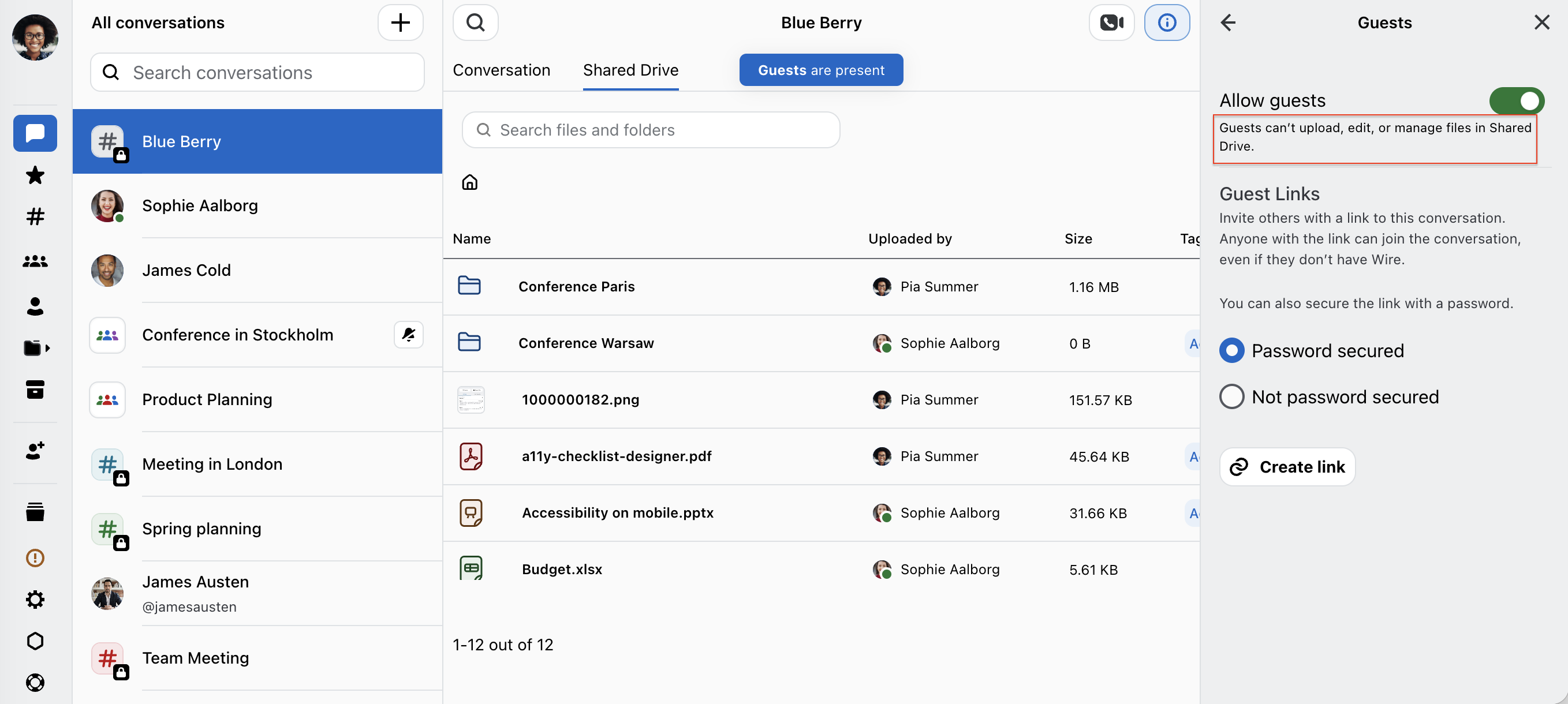Click user profile avatar at top left
Viewport: 1568px width, 704px height.
(35, 38)
